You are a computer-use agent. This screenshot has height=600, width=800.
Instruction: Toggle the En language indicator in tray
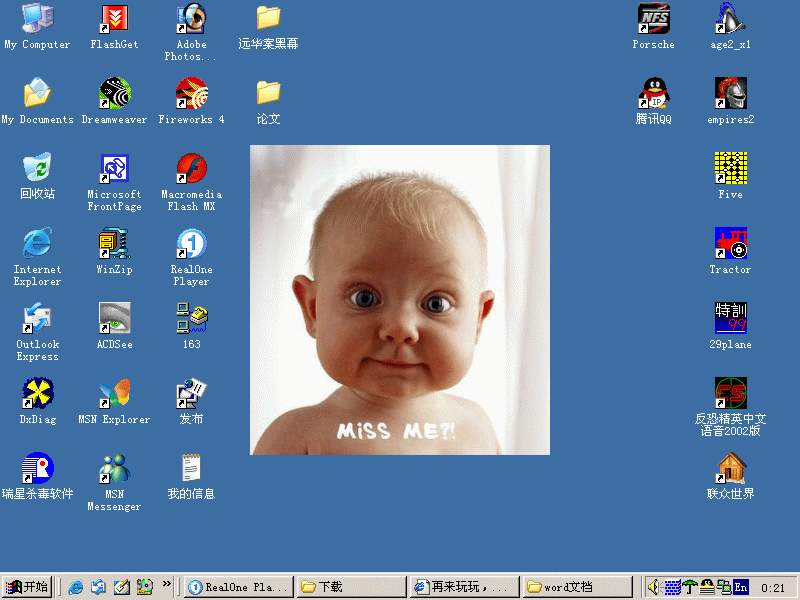point(740,587)
